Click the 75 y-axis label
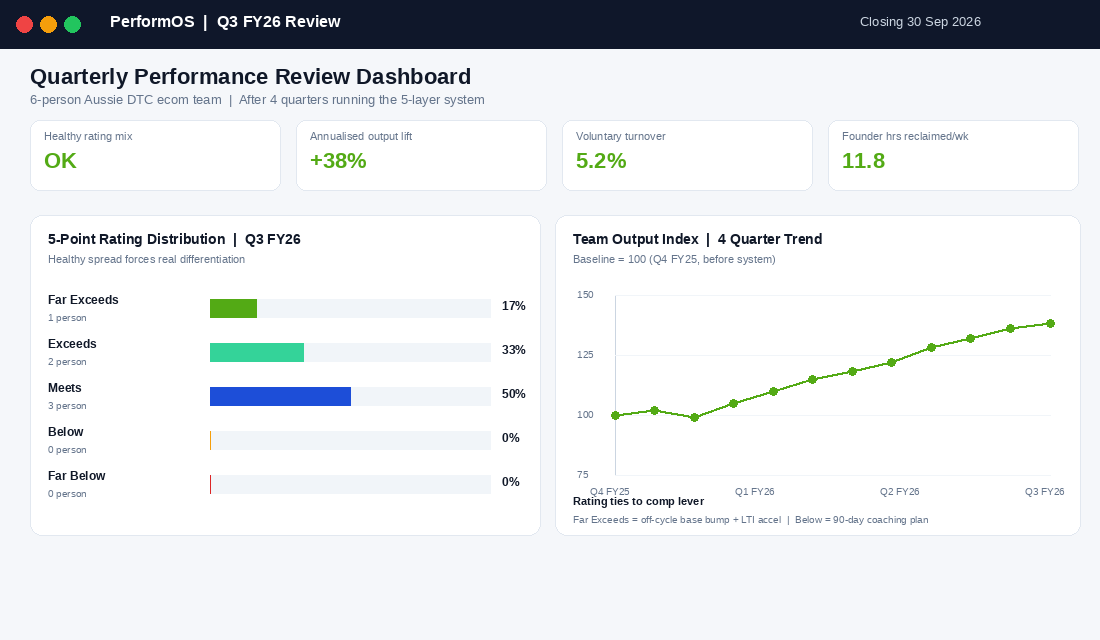 (x=583, y=474)
